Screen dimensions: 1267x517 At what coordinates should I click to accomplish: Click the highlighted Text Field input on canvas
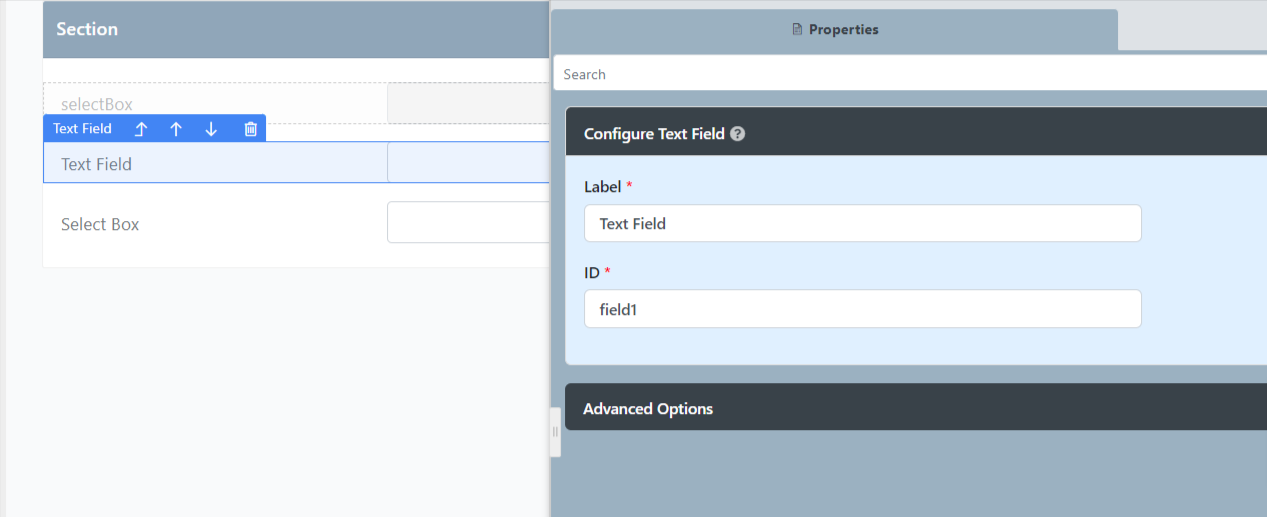(468, 163)
